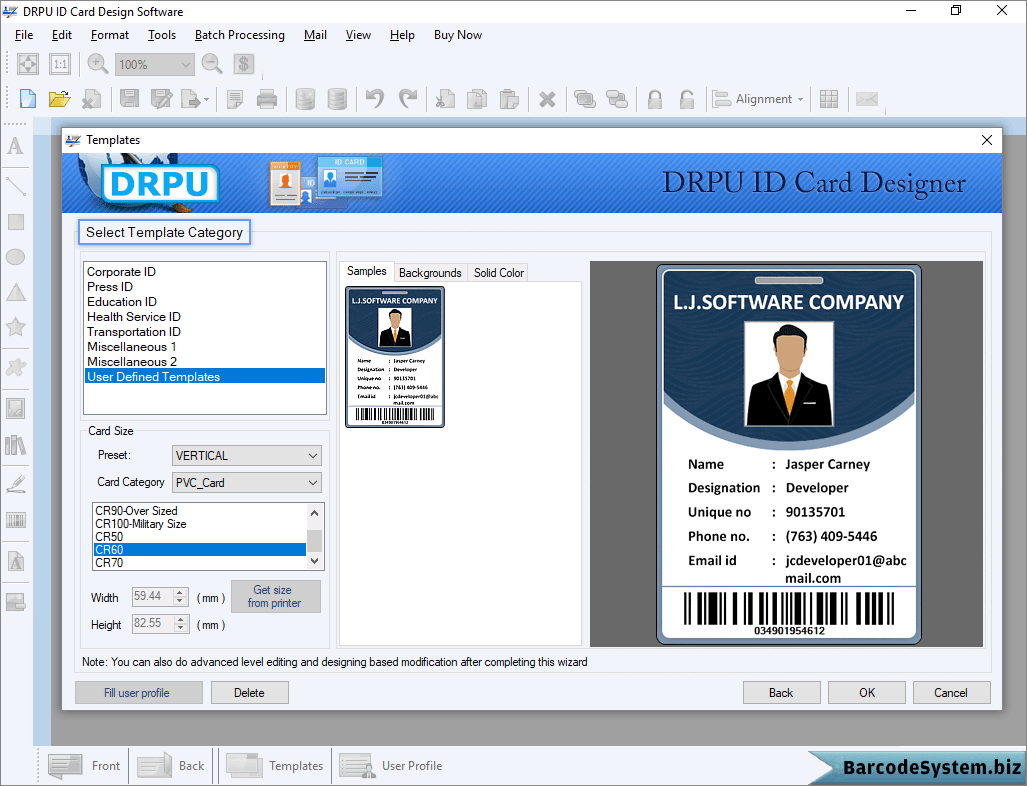The height and width of the screenshot is (786, 1027).
Task: Open the Format menu
Action: [x=109, y=35]
